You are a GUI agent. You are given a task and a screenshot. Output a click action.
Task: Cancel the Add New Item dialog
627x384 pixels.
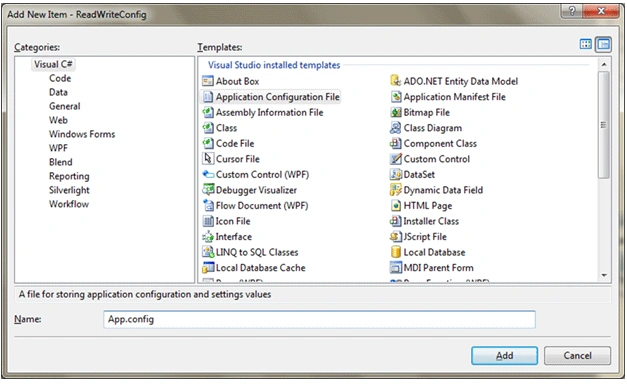pos(577,356)
